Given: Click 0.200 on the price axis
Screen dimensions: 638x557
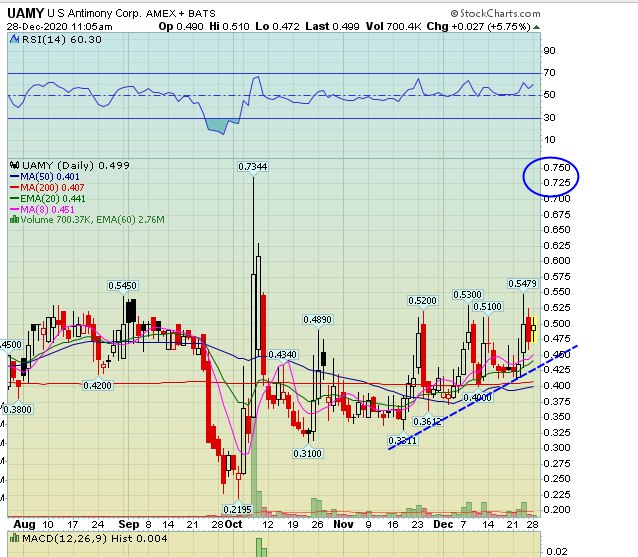Looking at the screenshot, I should [557, 510].
